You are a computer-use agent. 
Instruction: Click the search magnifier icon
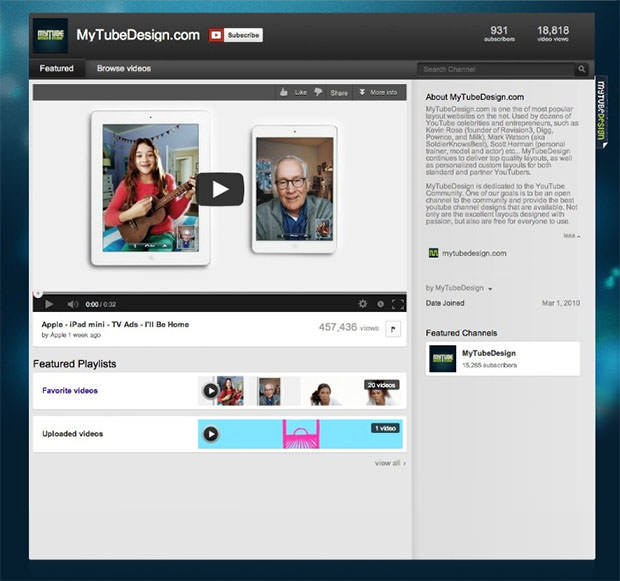582,69
